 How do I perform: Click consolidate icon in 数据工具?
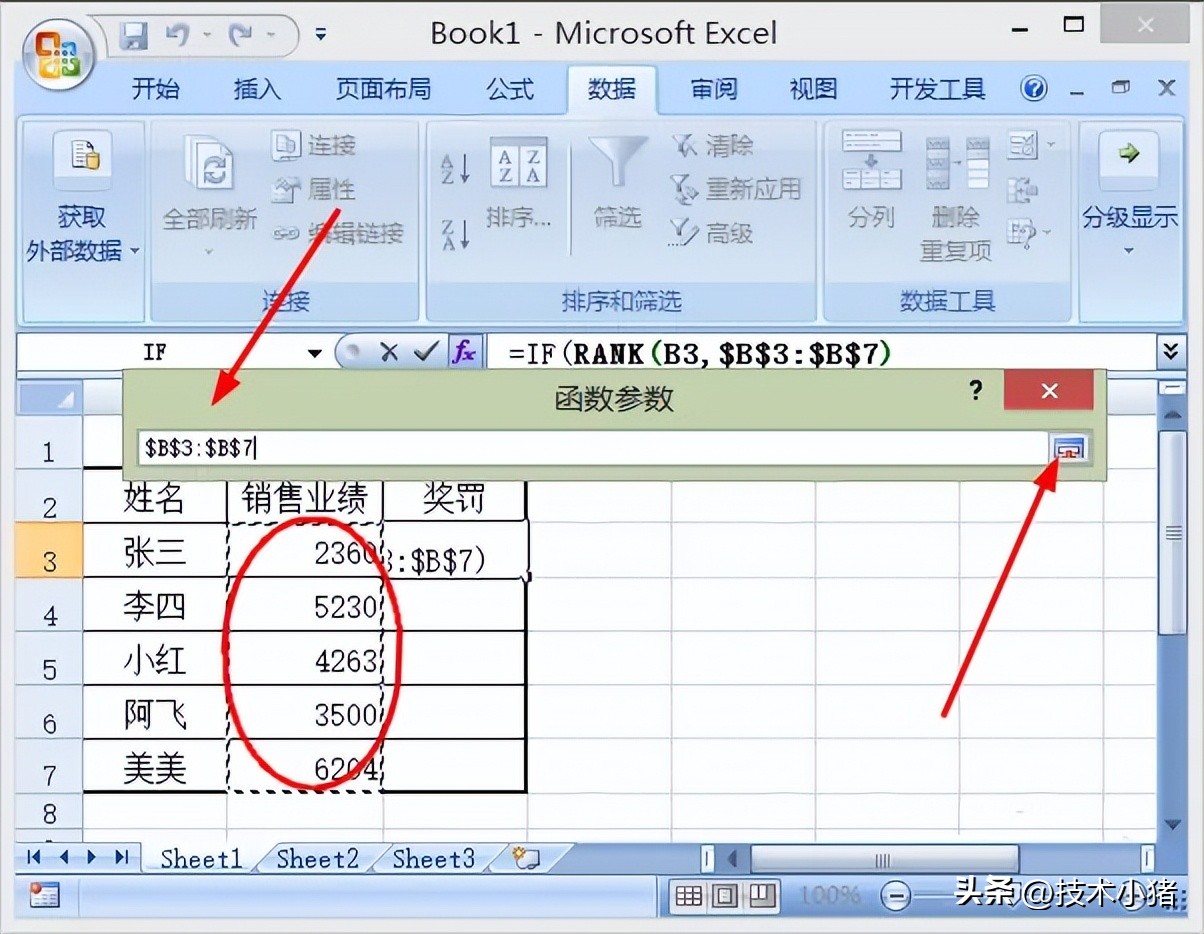pos(1023,190)
